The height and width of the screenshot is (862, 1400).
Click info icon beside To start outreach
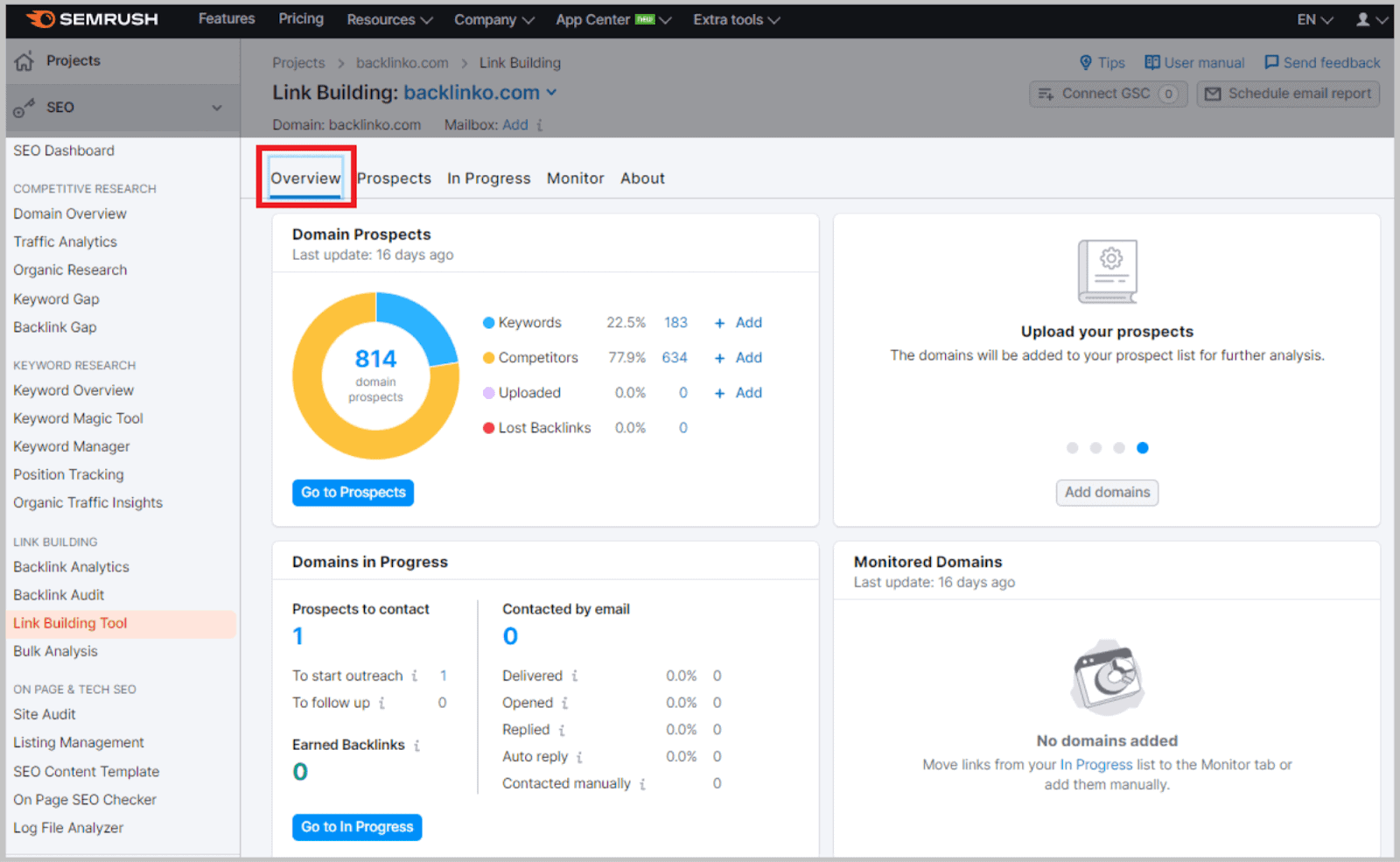[414, 676]
